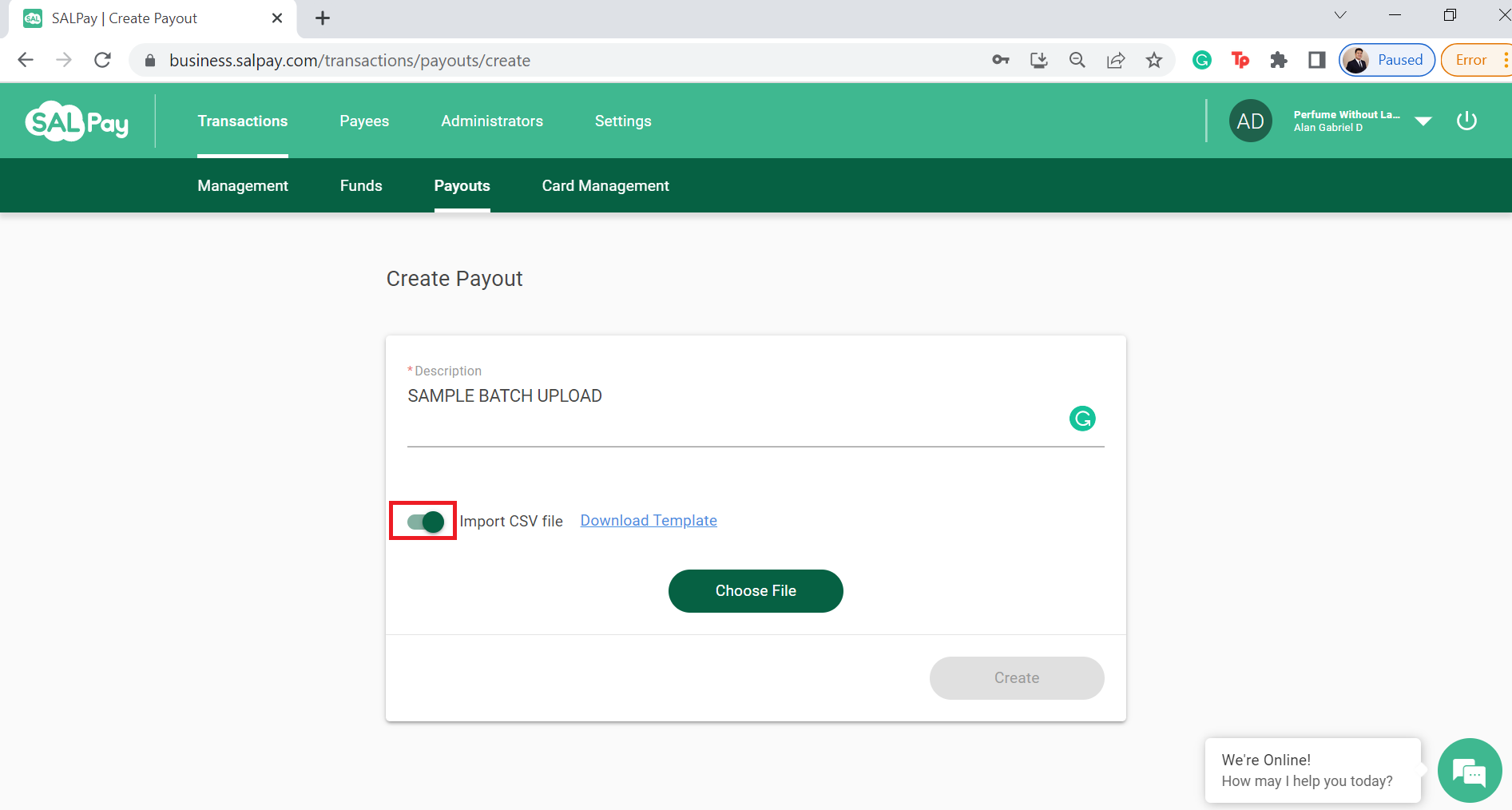Viewport: 1512px width, 810px height.
Task: Open the Extensions puzzle icon
Action: (1279, 60)
